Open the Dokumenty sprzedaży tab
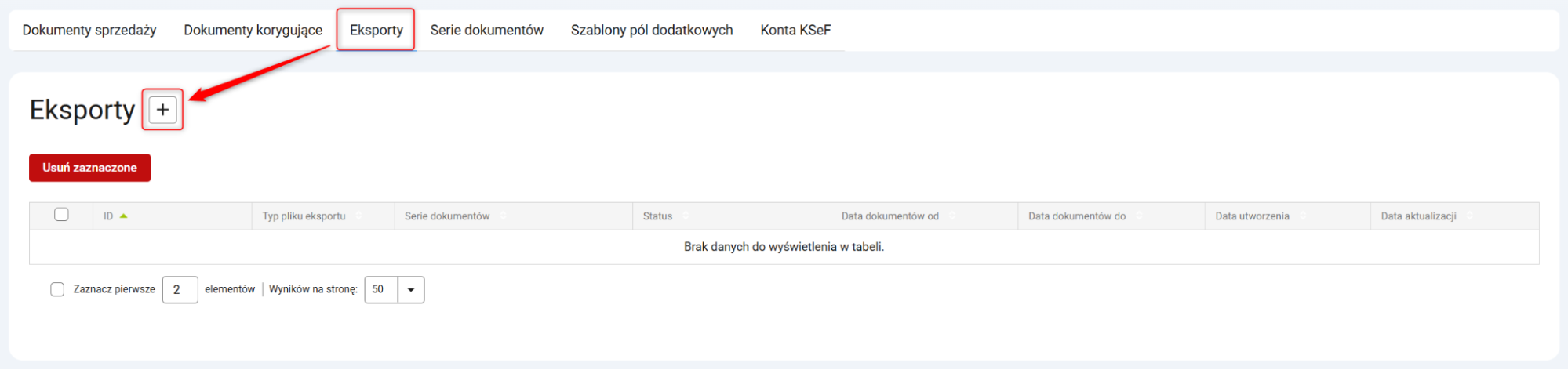This screenshot has height=370, width=1568. [x=89, y=30]
